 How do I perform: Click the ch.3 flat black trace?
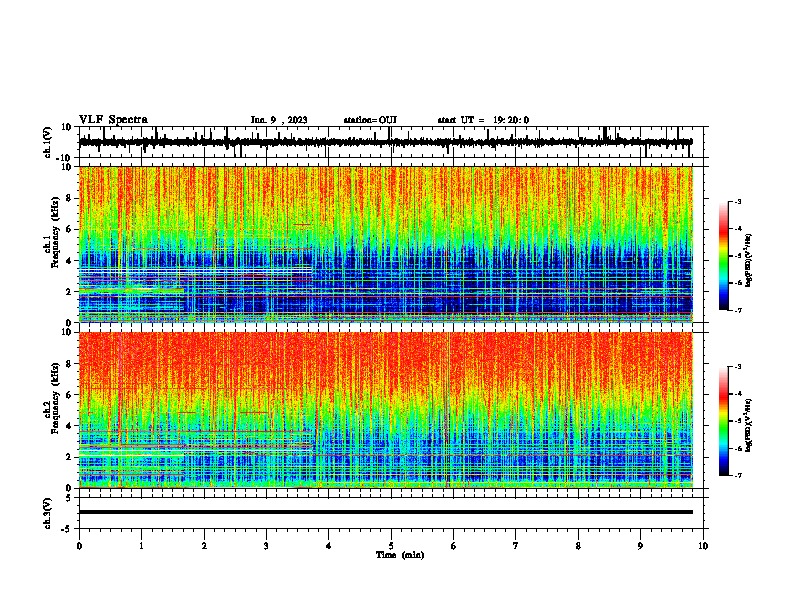[386, 512]
